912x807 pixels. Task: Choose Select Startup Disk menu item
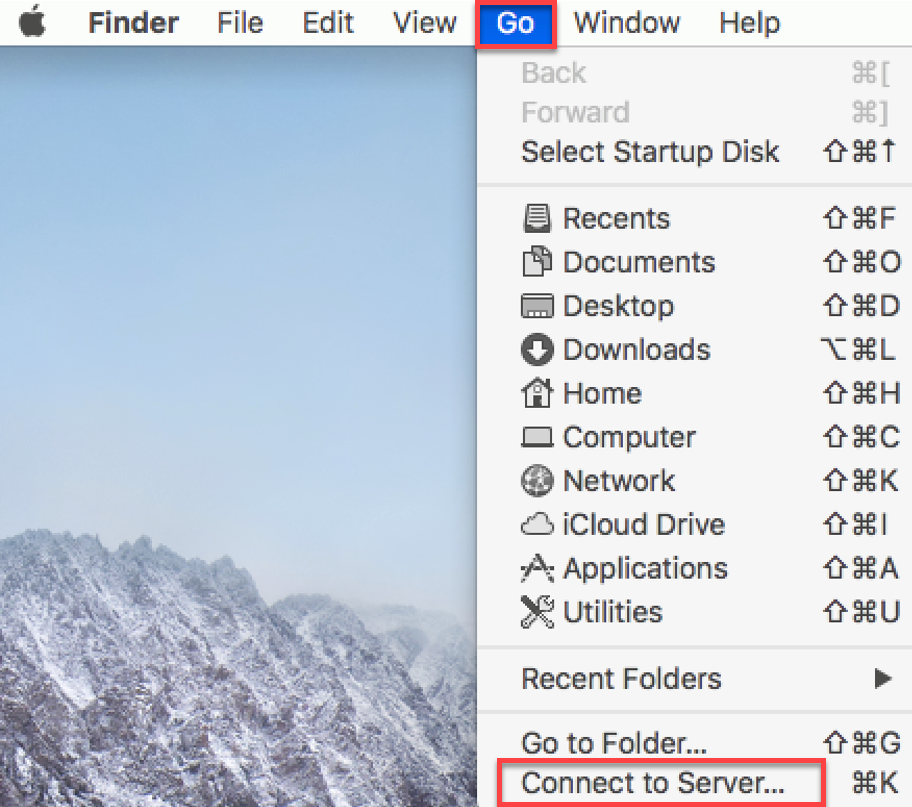coord(650,152)
